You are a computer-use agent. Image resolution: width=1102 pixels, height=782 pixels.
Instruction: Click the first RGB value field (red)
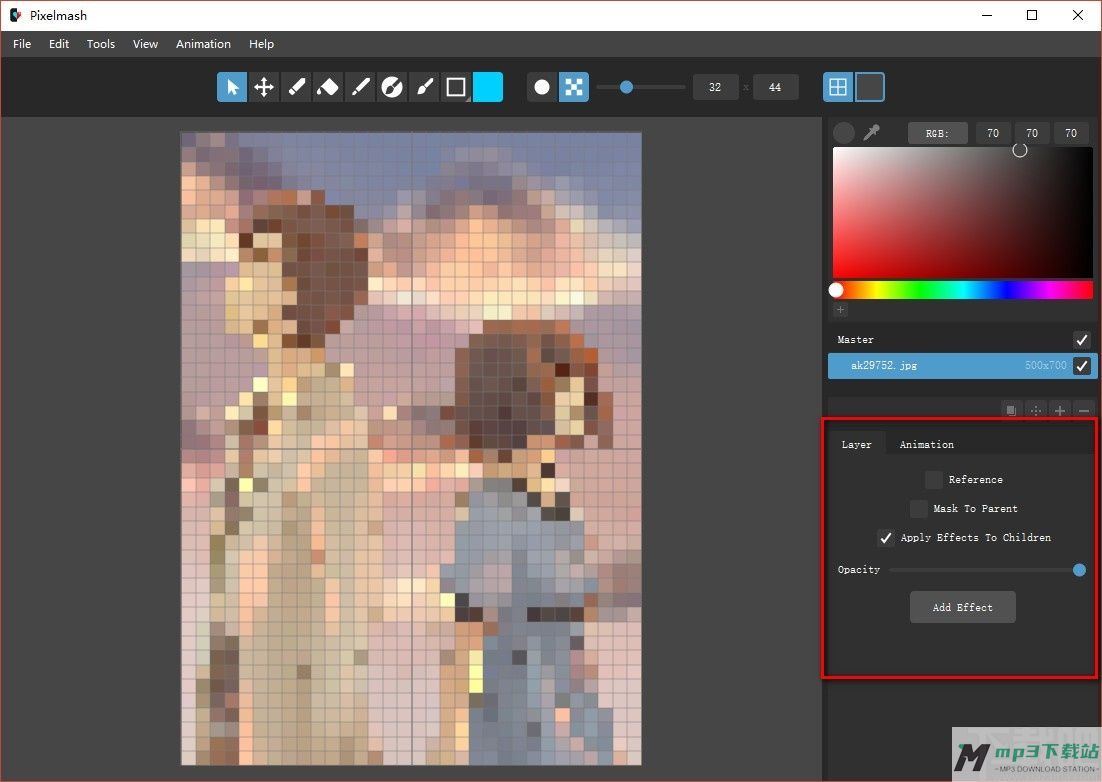(992, 133)
